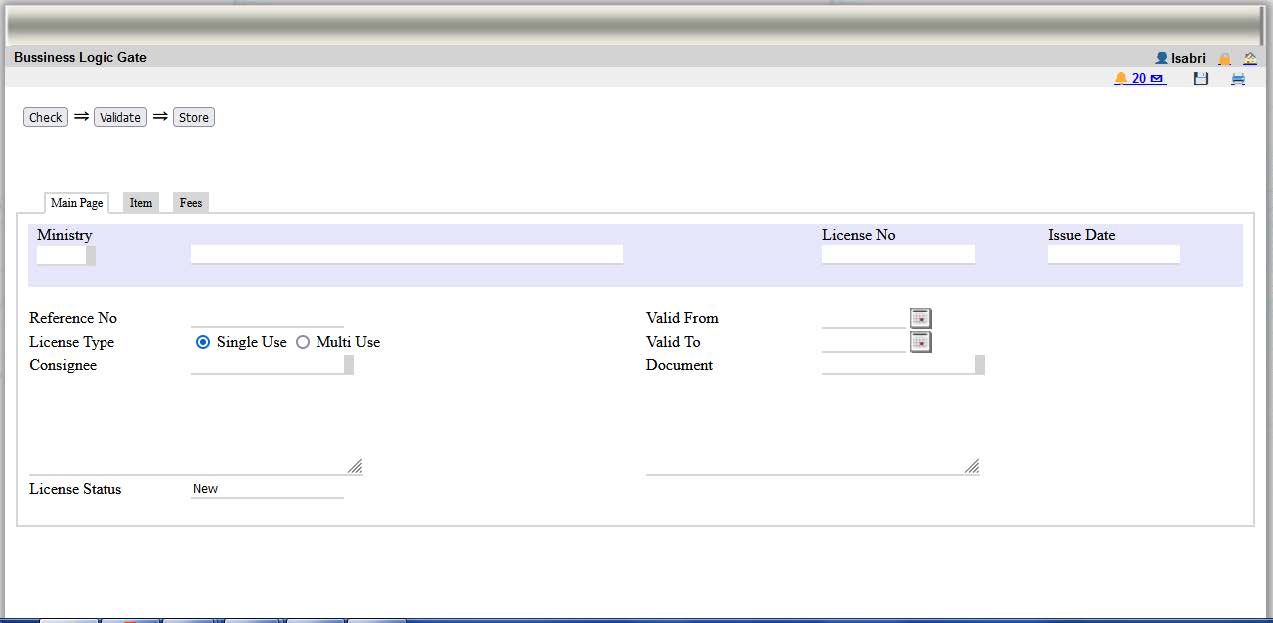This screenshot has width=1273, height=623.
Task: Expand the Consignee dropdown
Action: (349, 365)
